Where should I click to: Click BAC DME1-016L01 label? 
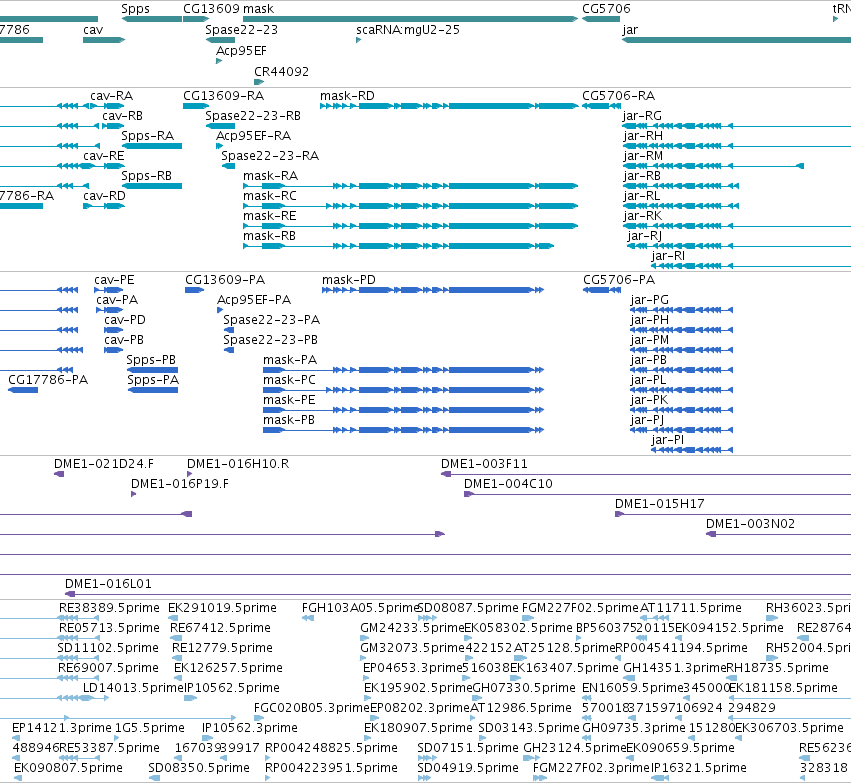[108, 584]
